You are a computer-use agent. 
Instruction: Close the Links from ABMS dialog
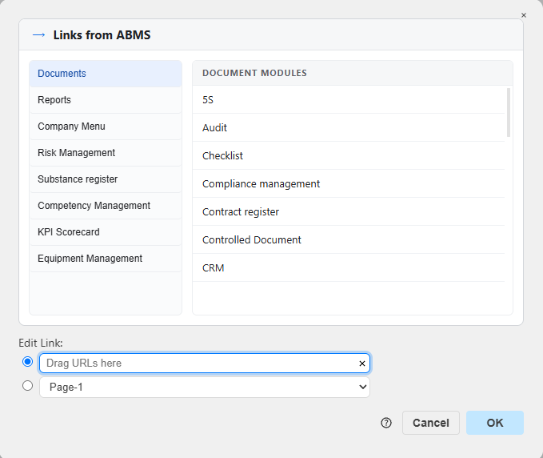click(x=524, y=15)
